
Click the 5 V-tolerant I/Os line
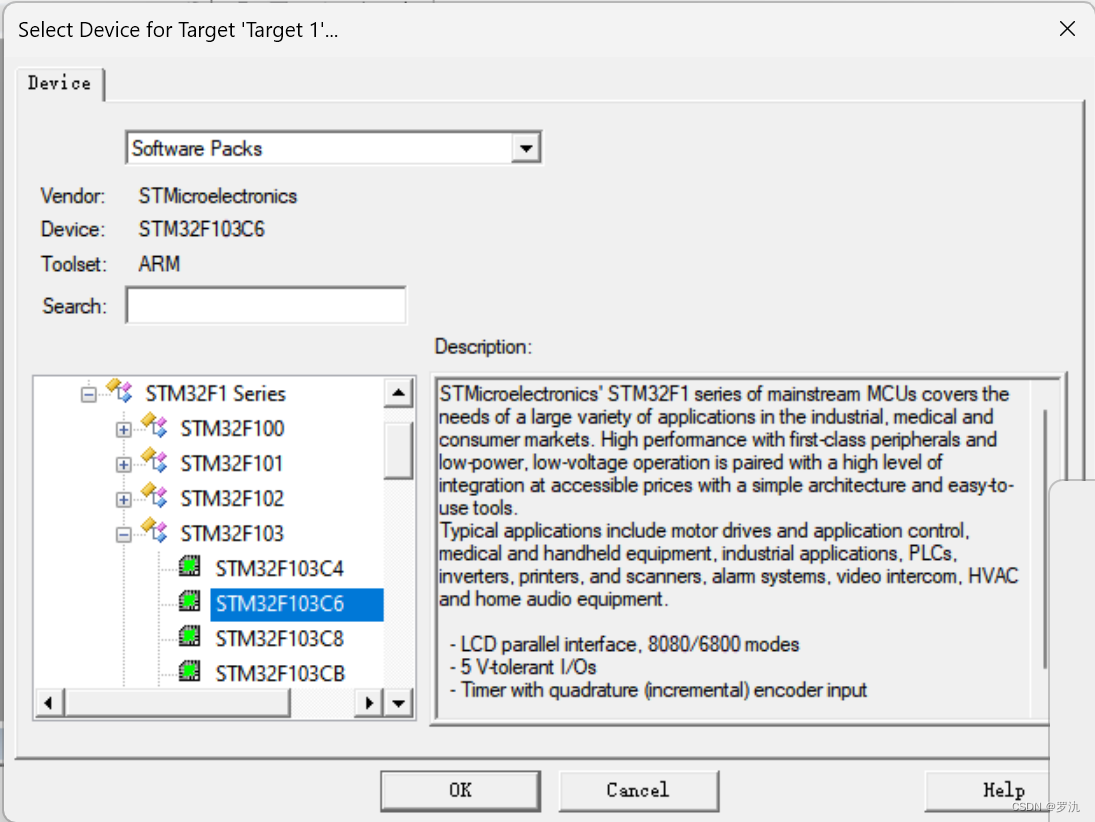click(523, 667)
